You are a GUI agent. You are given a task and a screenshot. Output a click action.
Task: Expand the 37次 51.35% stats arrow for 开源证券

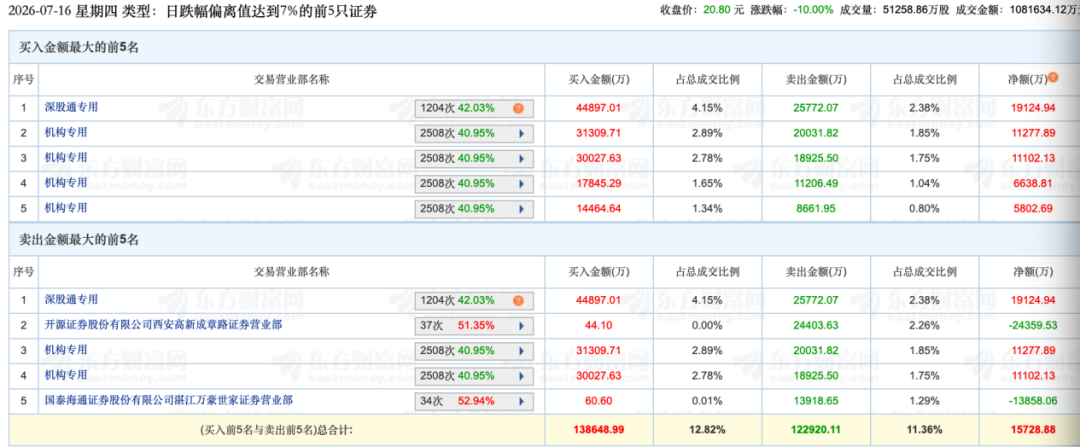point(521,326)
